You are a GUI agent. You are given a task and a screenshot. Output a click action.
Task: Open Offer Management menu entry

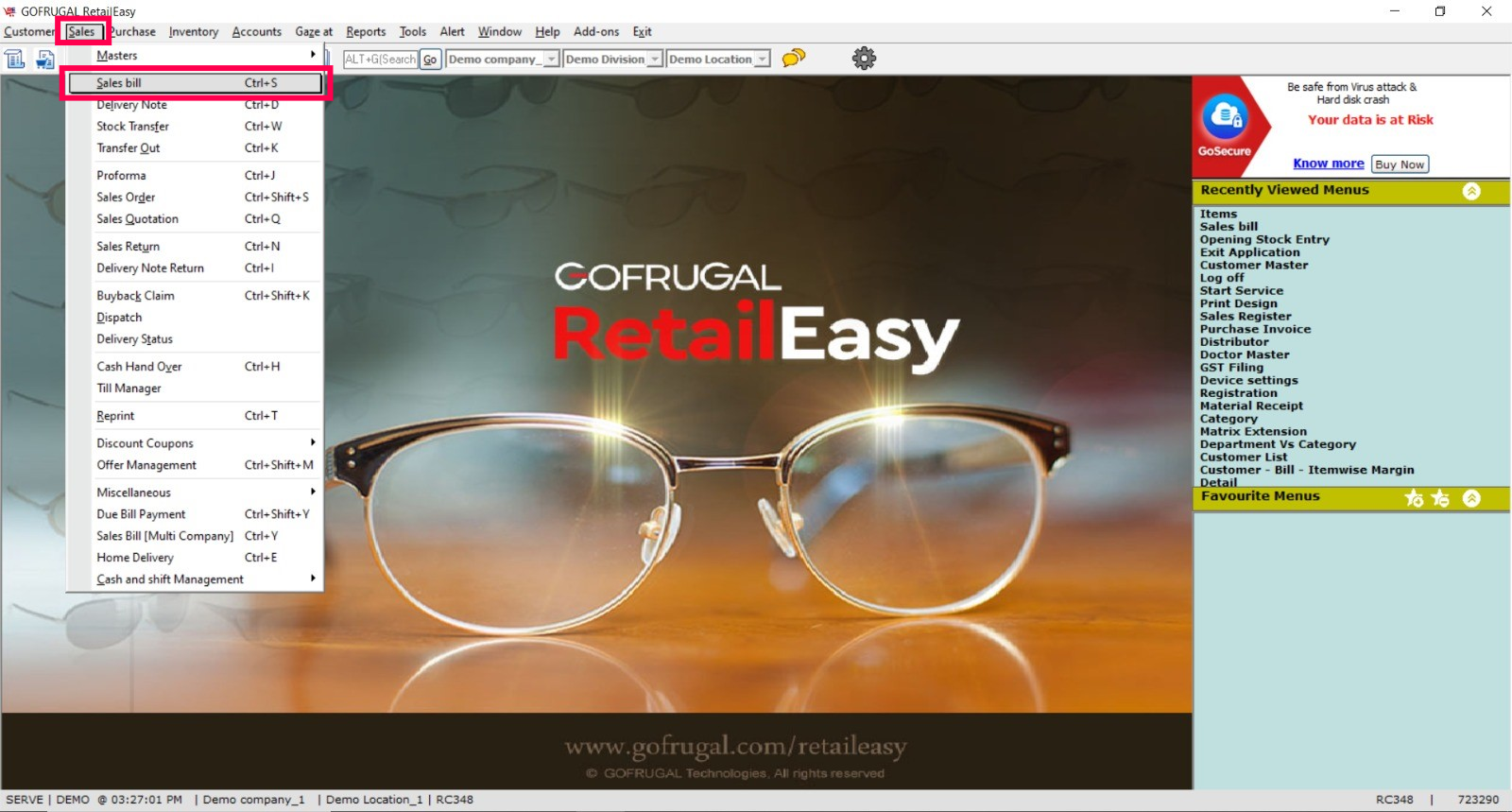[x=196, y=465]
